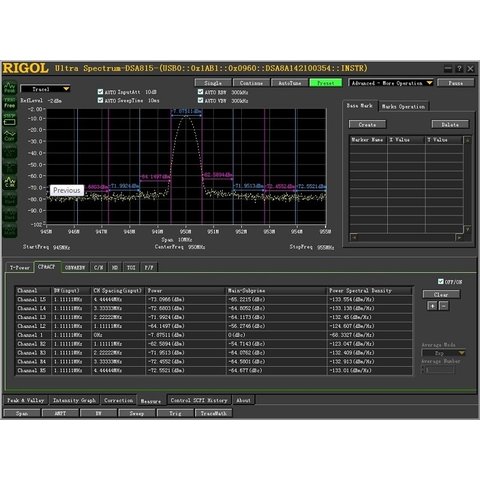
Task: Click the Peak icon in left sidebar
Action: click(x=10, y=88)
